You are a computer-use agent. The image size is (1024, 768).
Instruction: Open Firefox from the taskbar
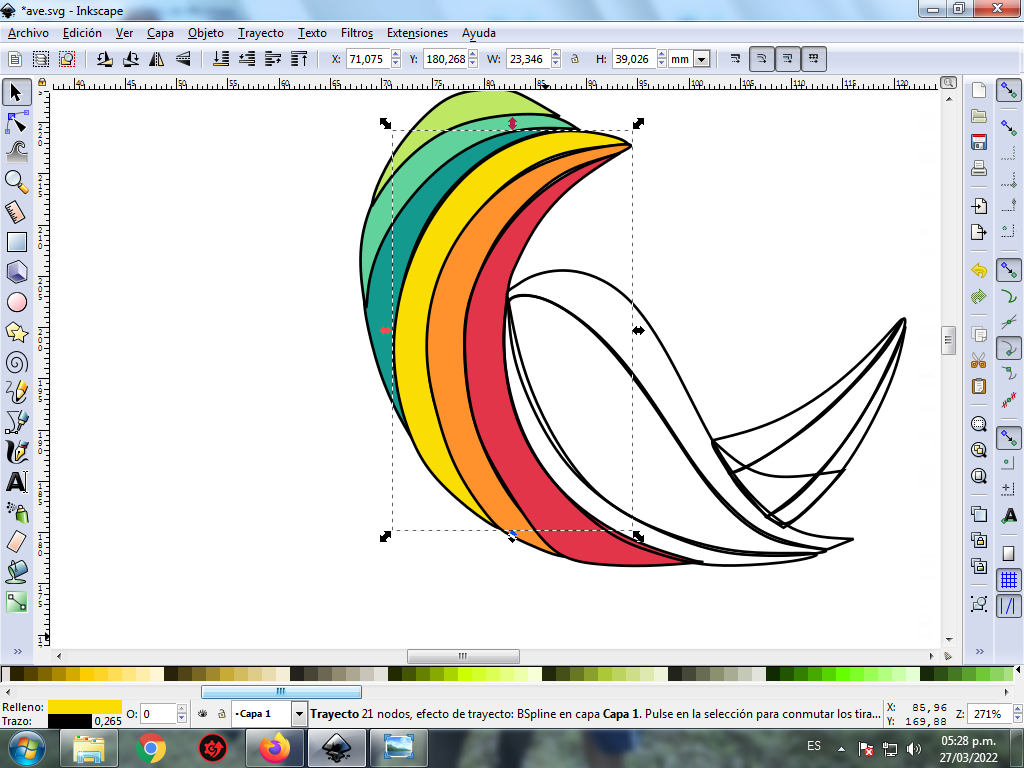(x=272, y=747)
